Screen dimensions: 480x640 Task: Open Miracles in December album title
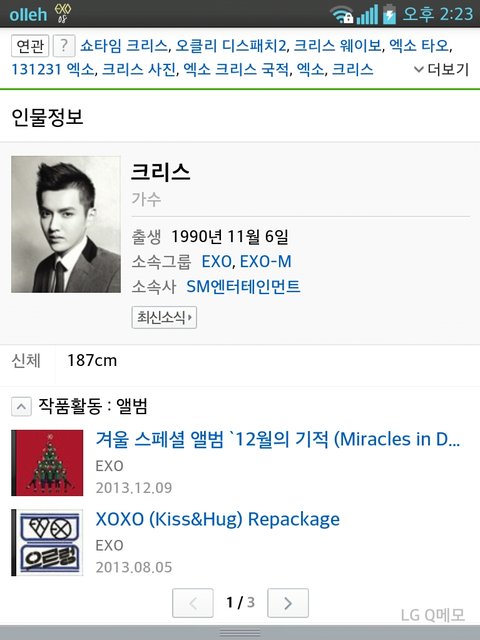tap(278, 439)
